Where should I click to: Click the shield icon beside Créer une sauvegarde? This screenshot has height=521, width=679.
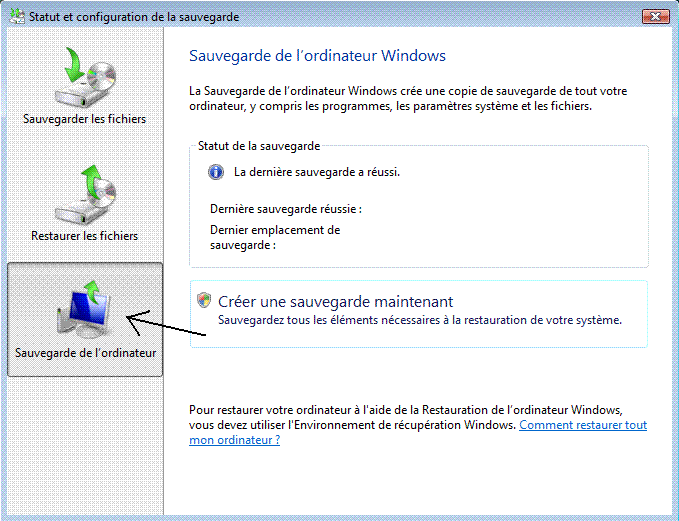[x=204, y=300]
